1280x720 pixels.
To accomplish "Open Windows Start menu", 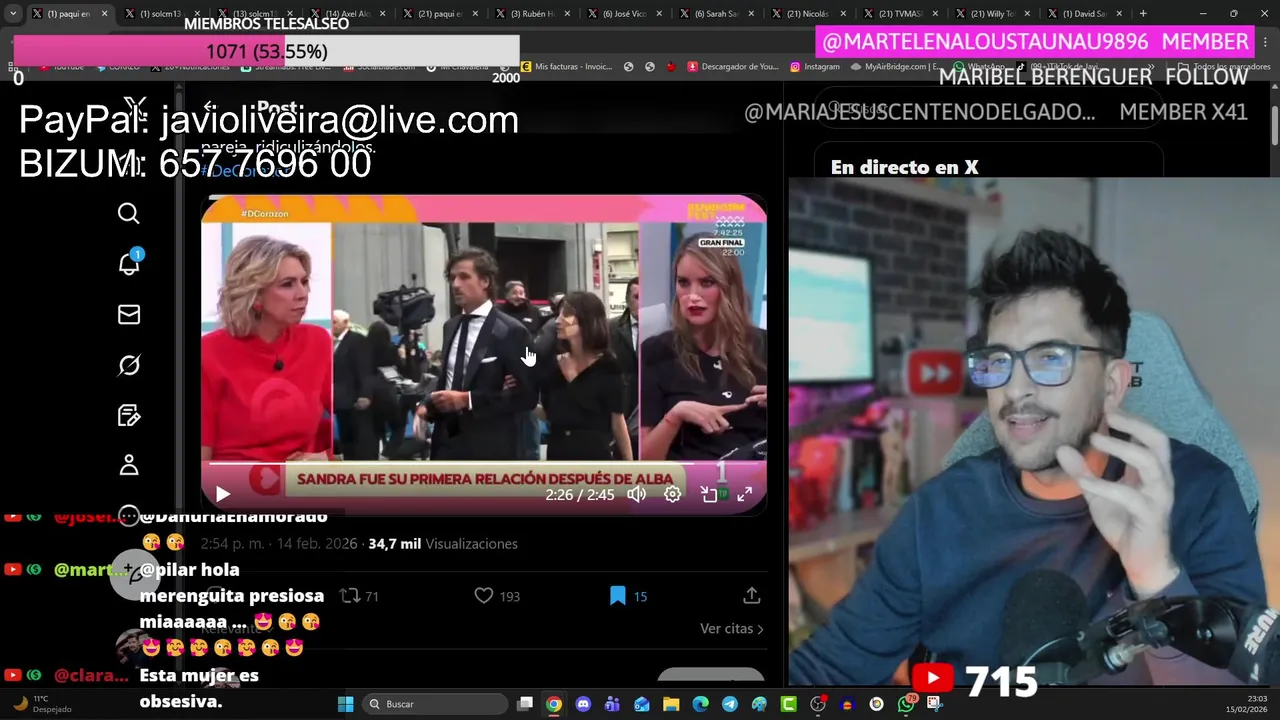I will pyautogui.click(x=345, y=704).
